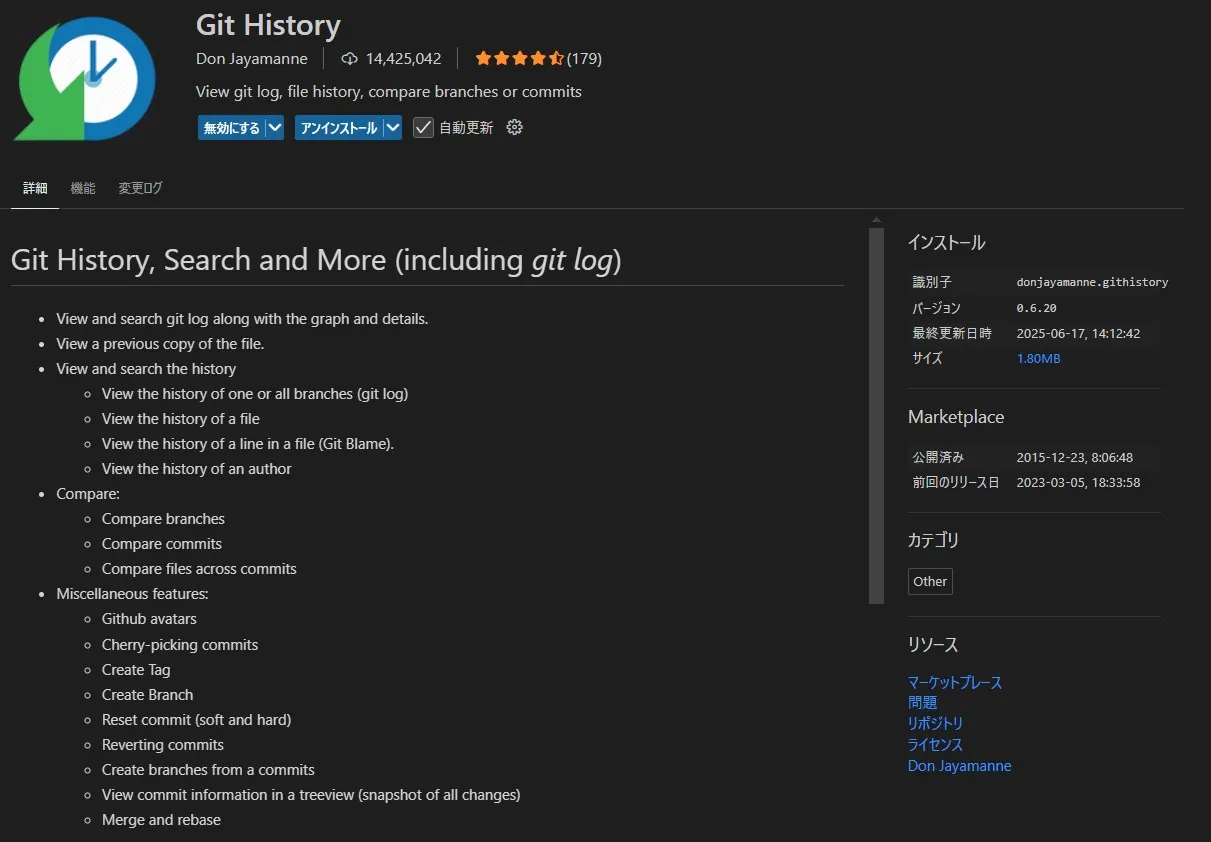The image size is (1211, 842).
Task: Switch to the 変更ログ tab
Action: point(140,188)
